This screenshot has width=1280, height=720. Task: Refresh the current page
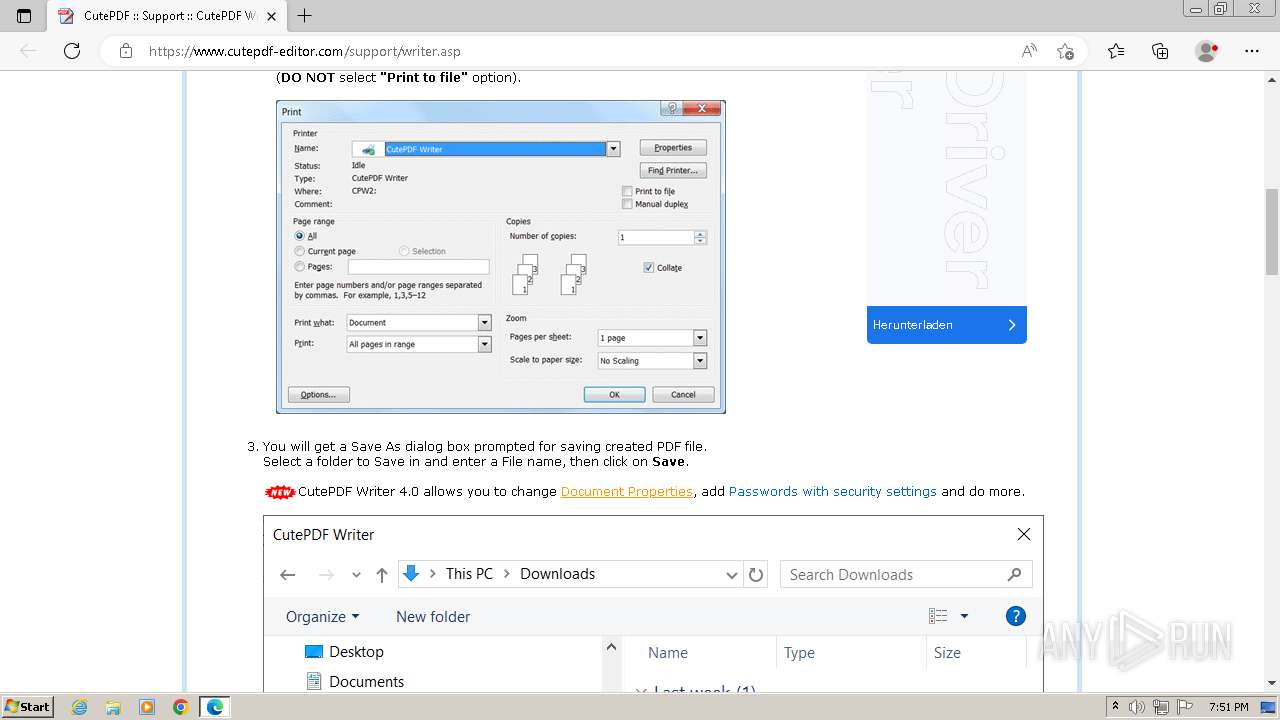click(x=72, y=51)
